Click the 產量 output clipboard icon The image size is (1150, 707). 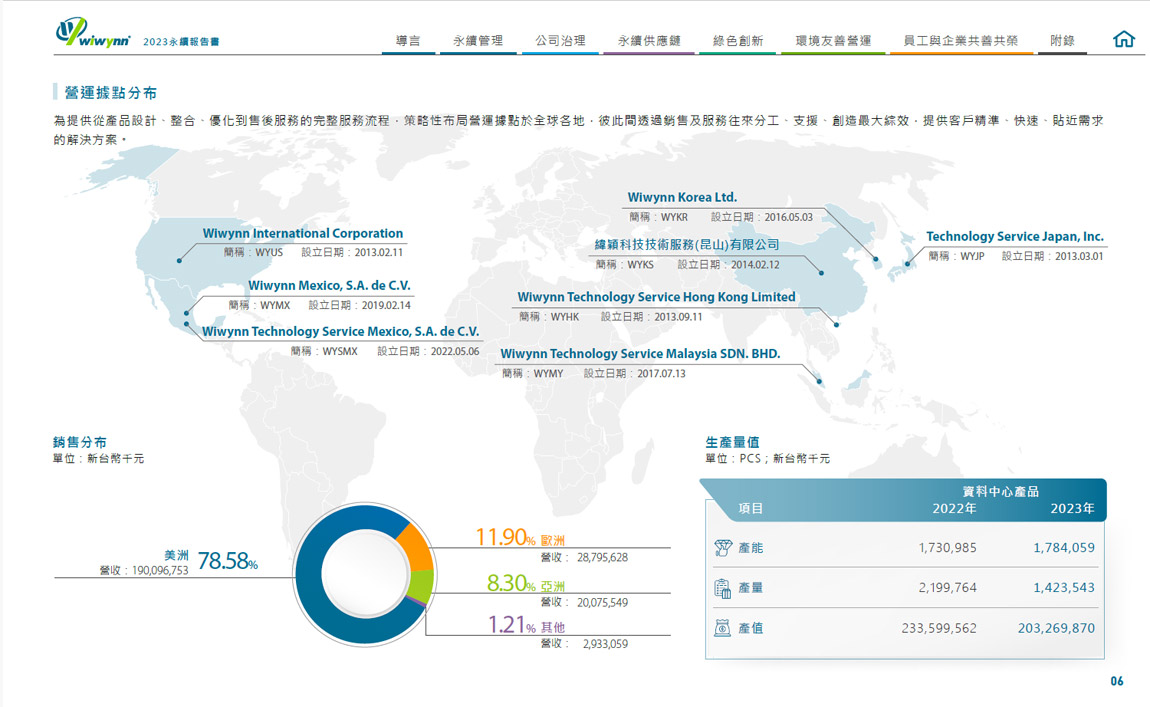point(723,588)
